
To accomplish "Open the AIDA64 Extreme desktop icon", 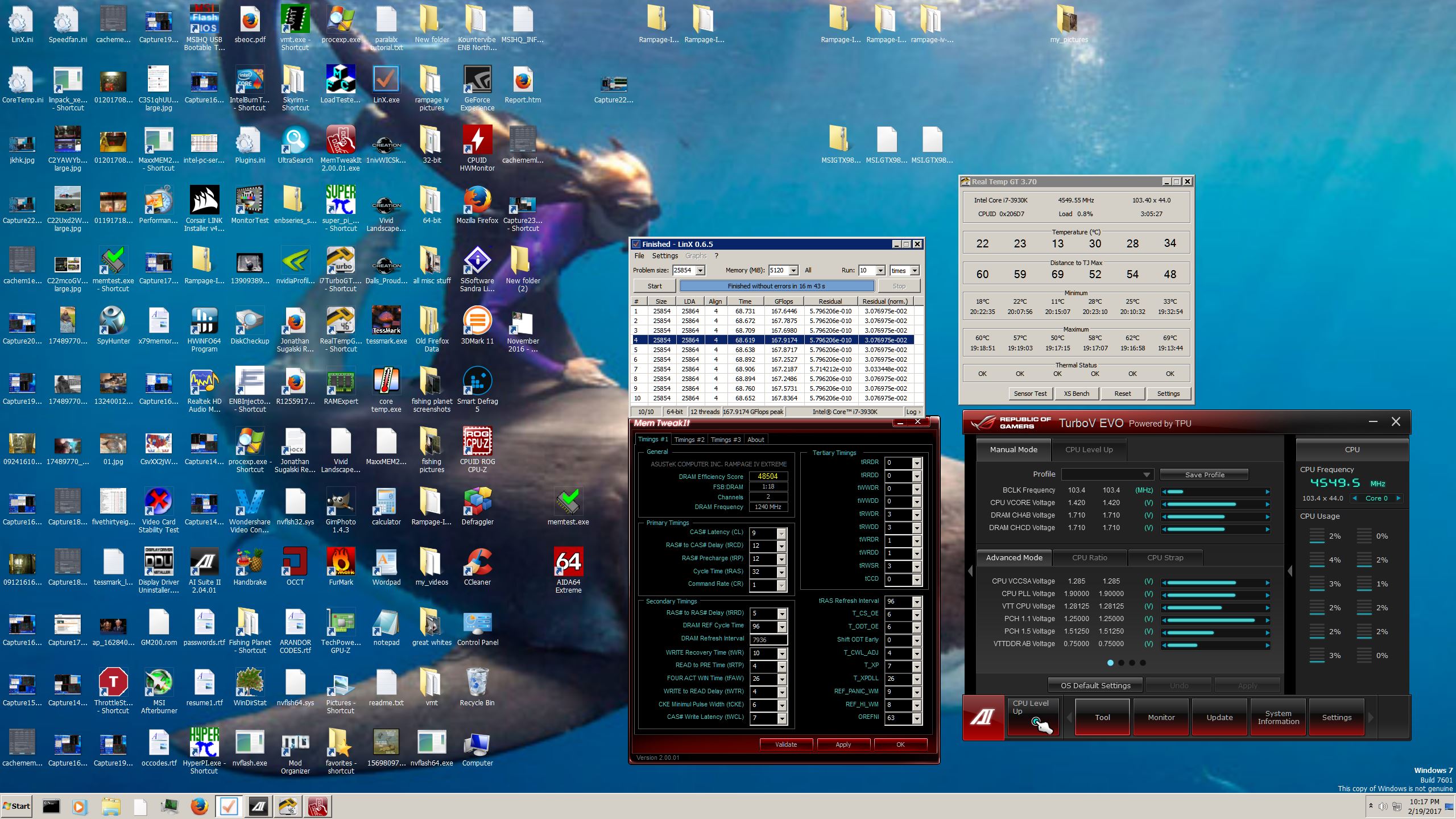I will click(568, 569).
